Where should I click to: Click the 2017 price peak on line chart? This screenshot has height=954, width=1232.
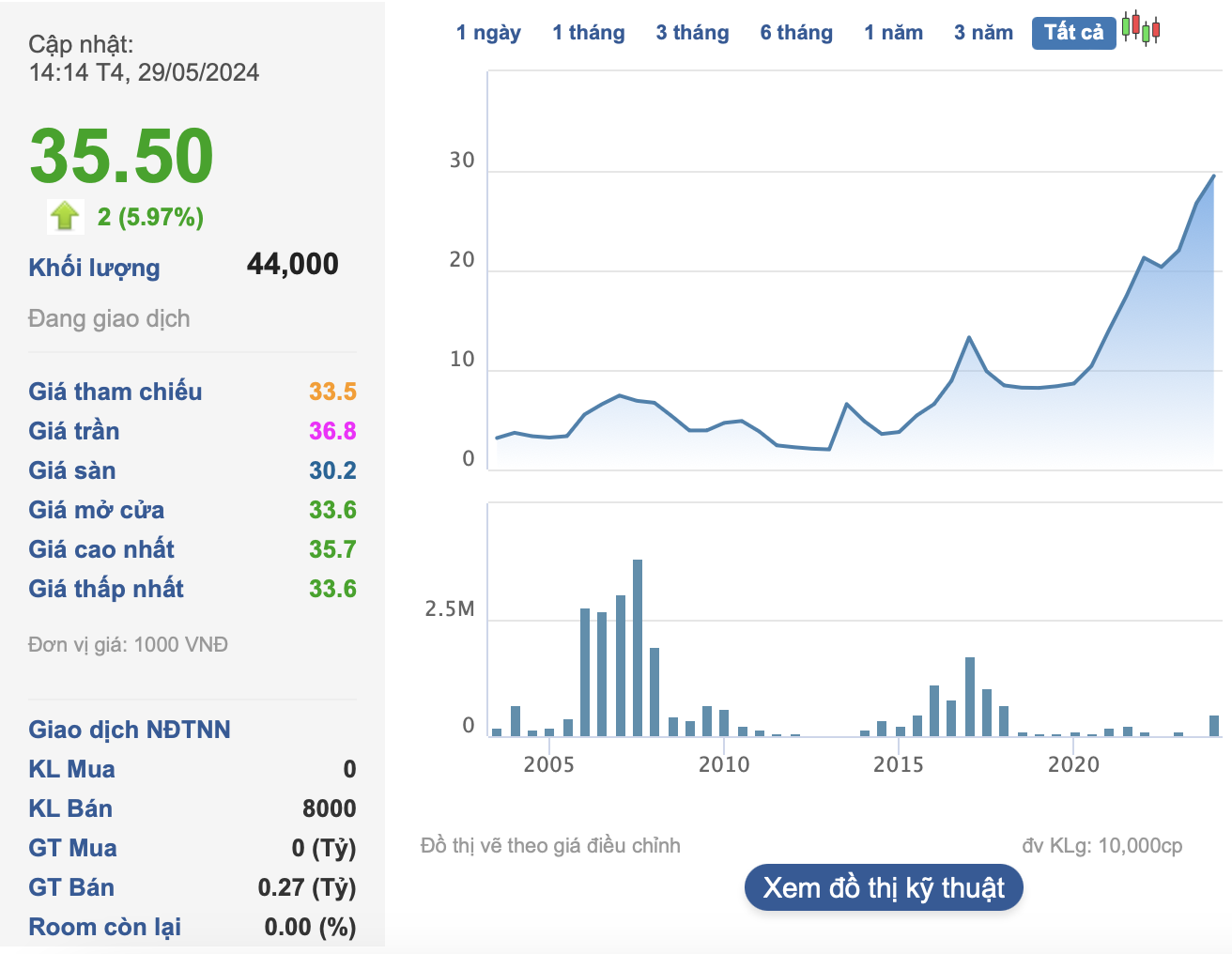pyautogui.click(x=969, y=337)
